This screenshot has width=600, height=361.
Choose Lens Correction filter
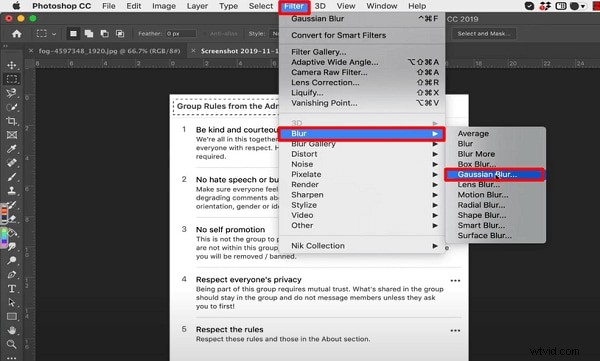[x=362, y=82]
